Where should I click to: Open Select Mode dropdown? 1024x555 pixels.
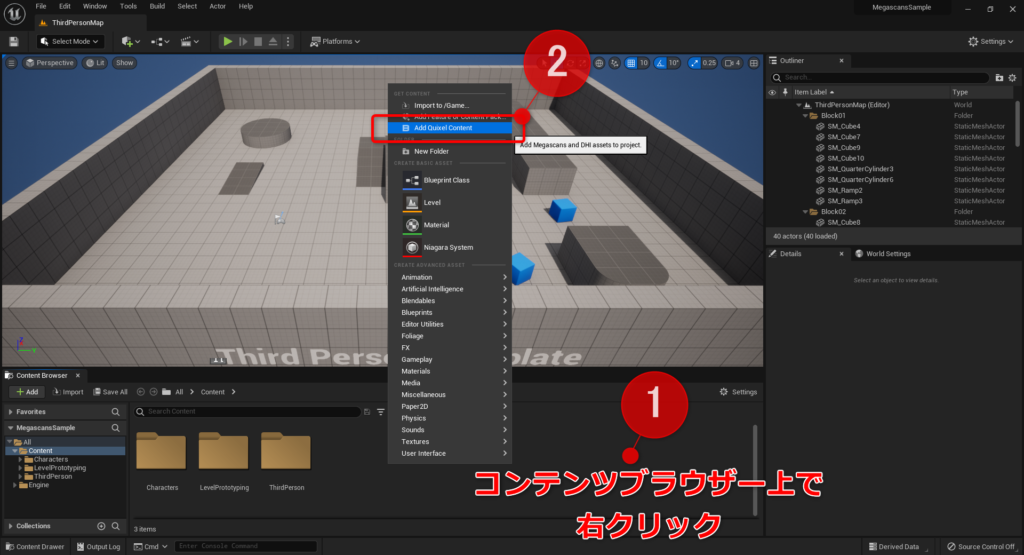click(x=69, y=41)
